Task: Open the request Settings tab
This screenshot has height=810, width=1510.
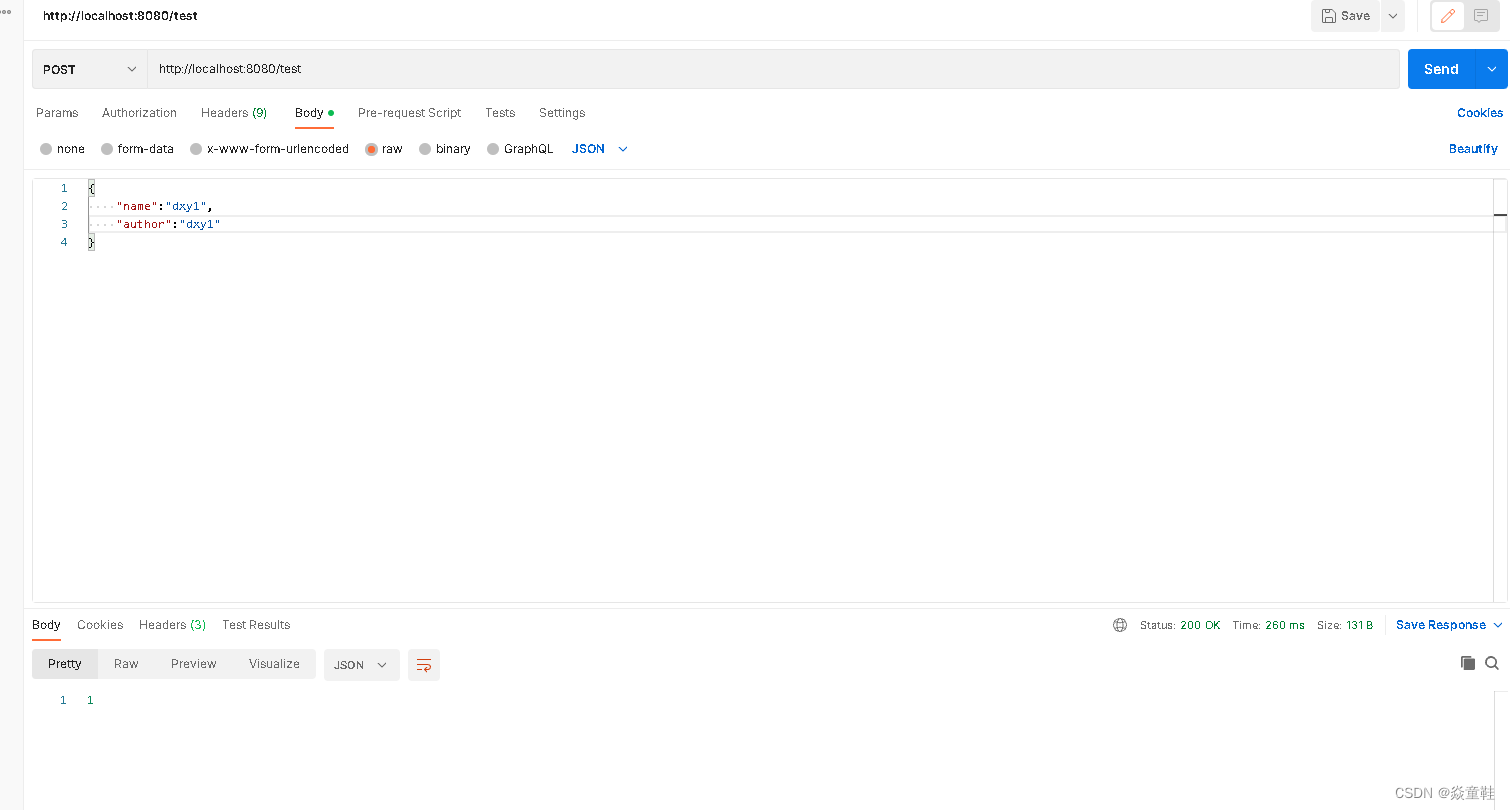Action: coord(562,113)
